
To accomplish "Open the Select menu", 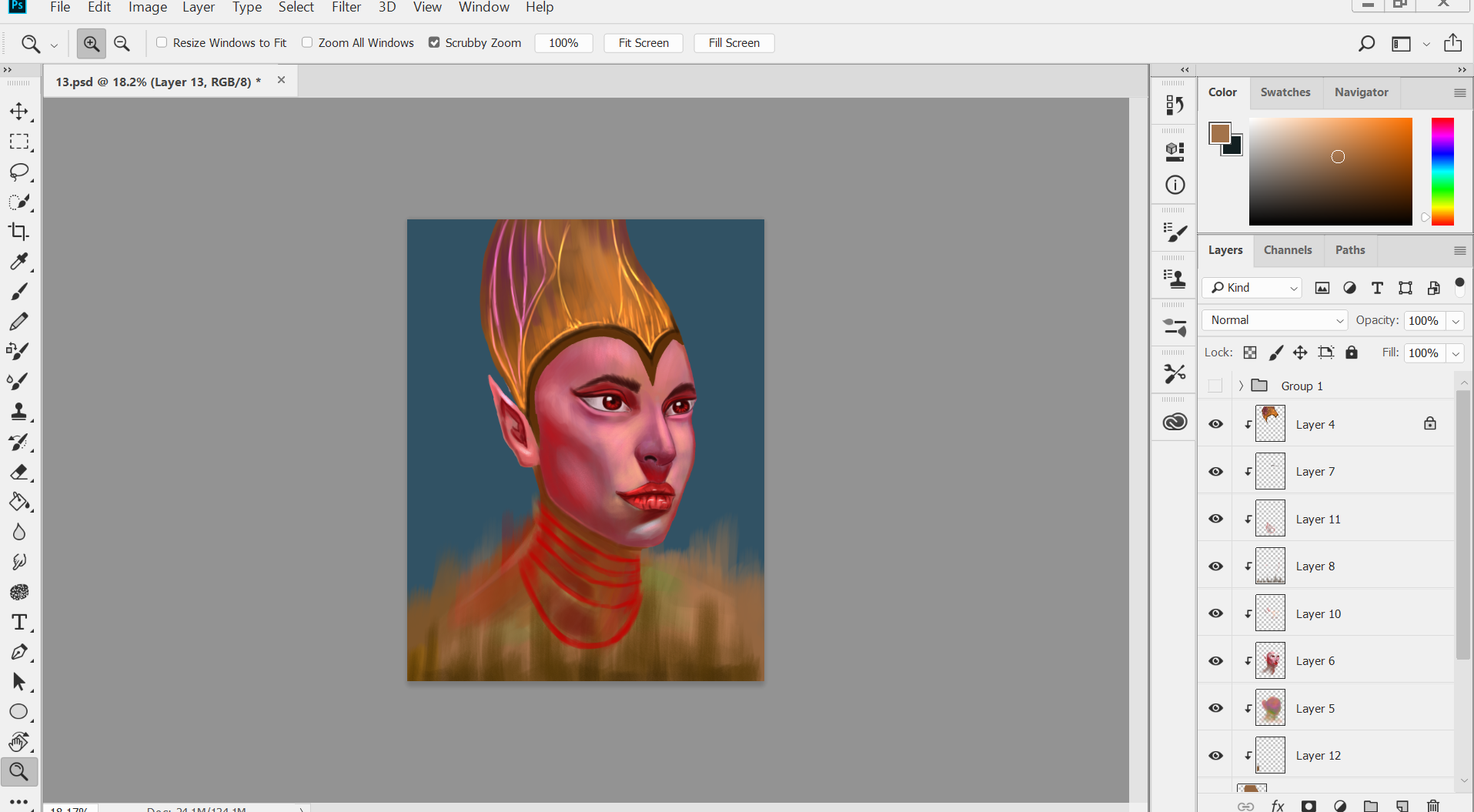I will coord(296,8).
